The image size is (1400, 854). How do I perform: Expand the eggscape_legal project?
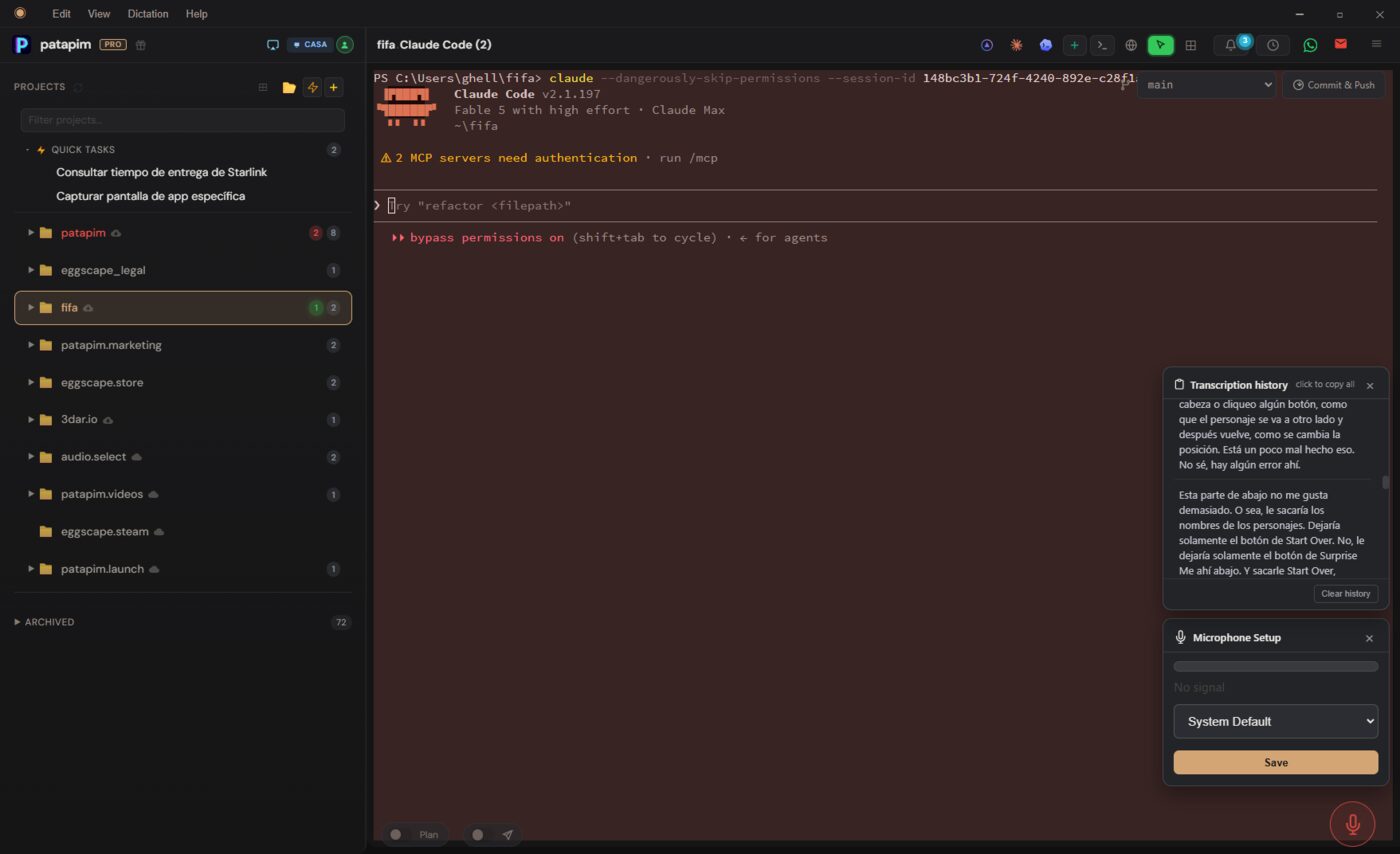(31, 270)
